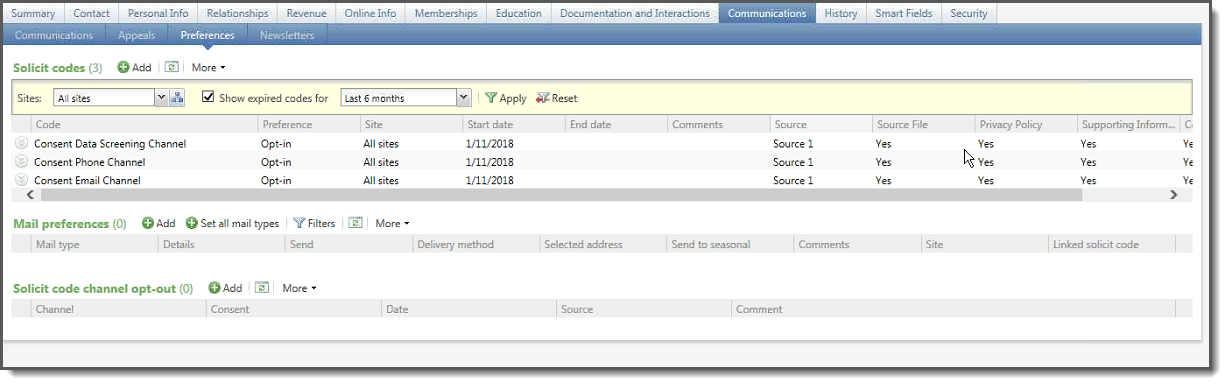Click the Apply filter funnel icon
Viewport: 1227px width, 385px height.
[x=491, y=98]
